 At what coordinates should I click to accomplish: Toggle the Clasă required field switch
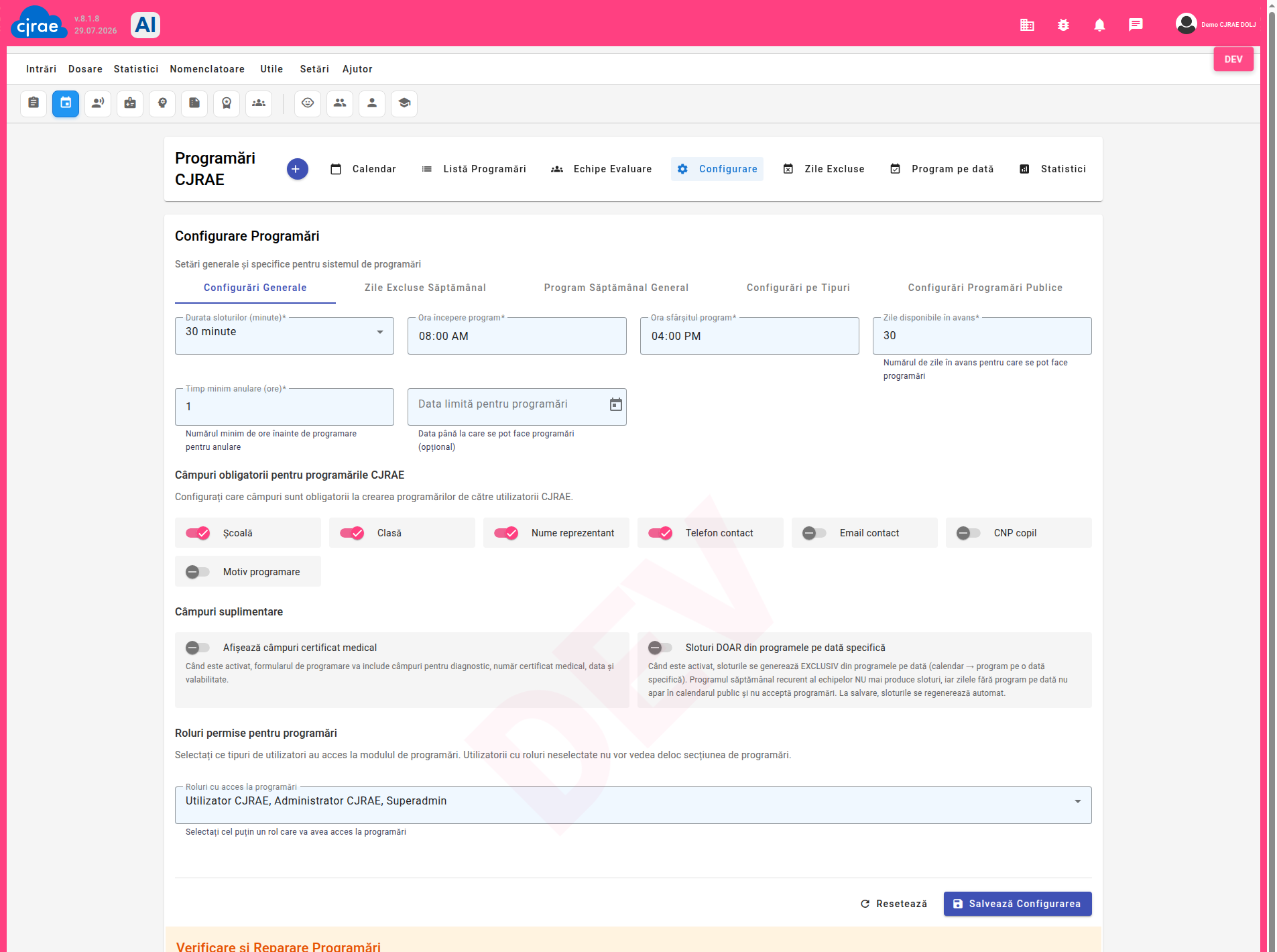click(352, 533)
